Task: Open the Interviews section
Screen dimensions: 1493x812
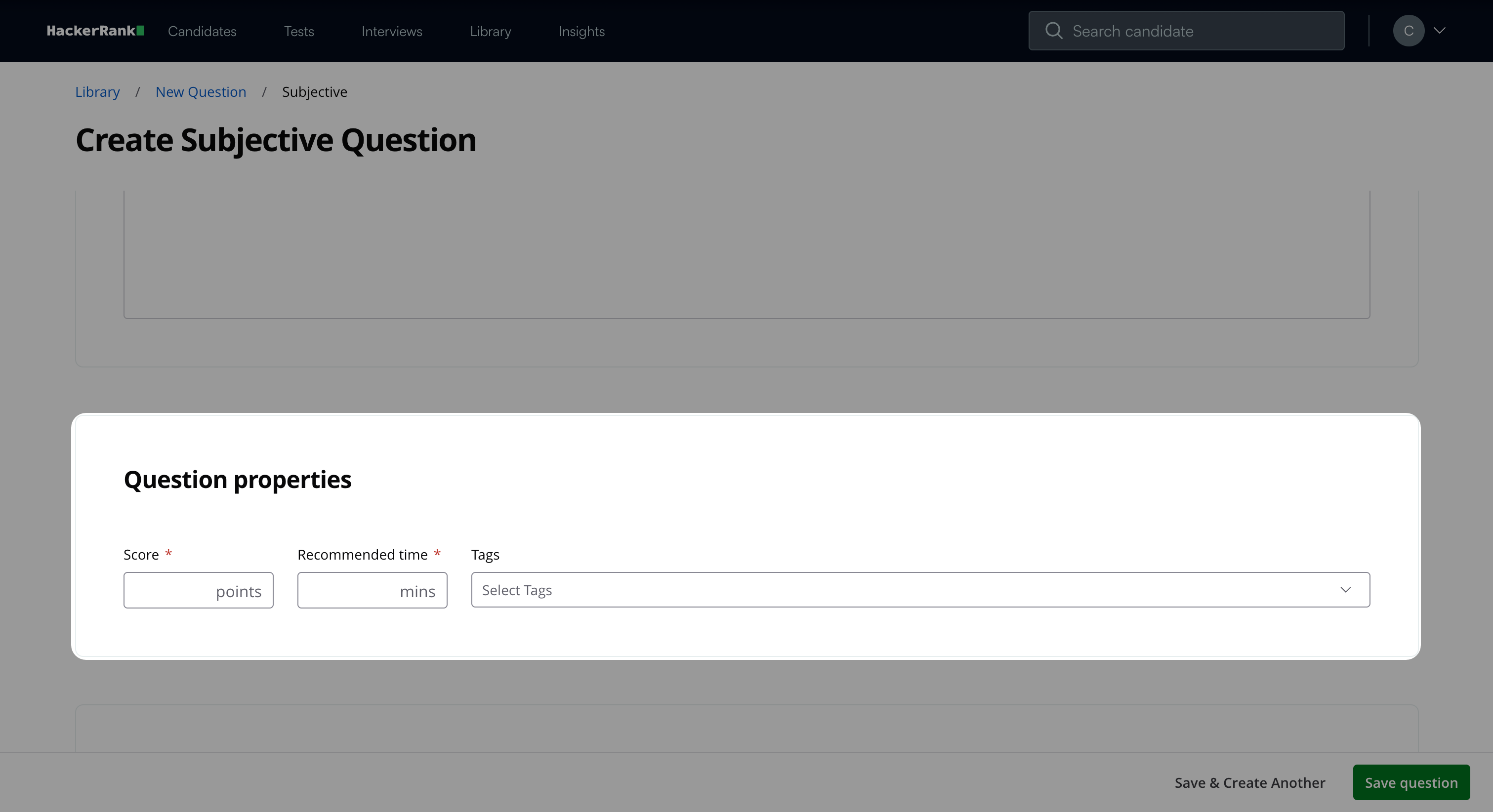Action: (x=391, y=31)
